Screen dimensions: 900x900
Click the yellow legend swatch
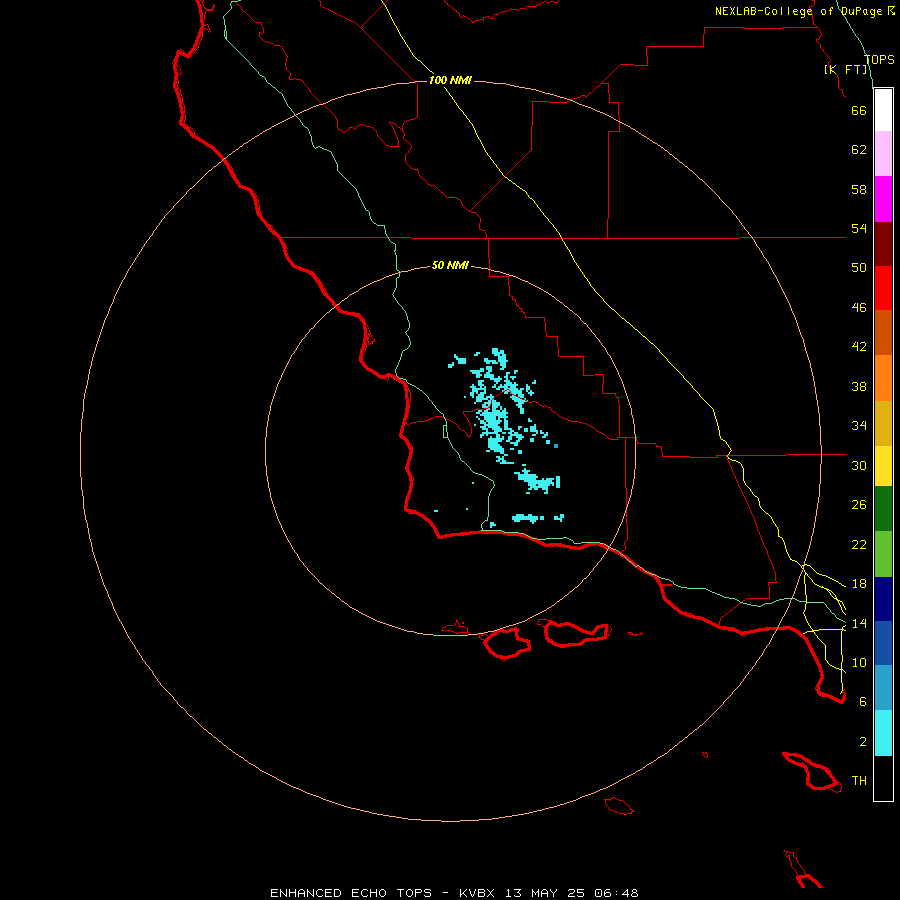(x=883, y=466)
